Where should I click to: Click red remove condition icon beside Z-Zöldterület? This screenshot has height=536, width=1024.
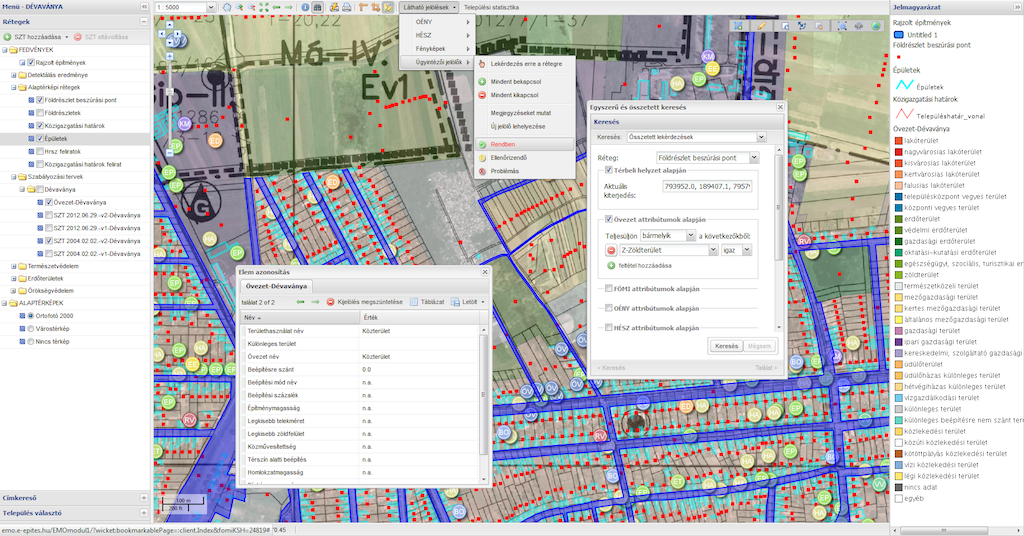pyautogui.click(x=611, y=250)
